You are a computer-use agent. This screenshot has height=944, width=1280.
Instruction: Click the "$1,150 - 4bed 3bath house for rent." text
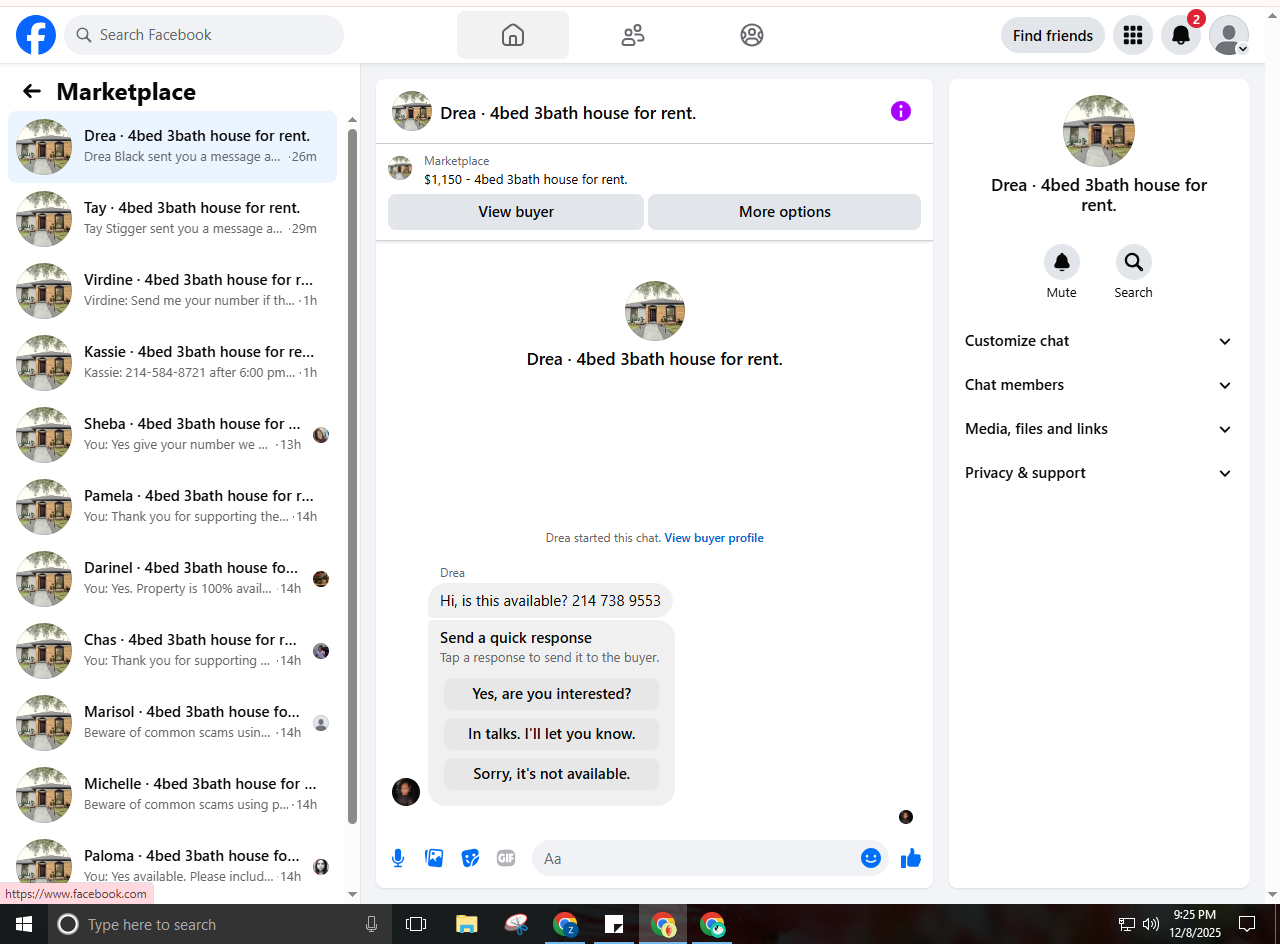[x=526, y=180]
